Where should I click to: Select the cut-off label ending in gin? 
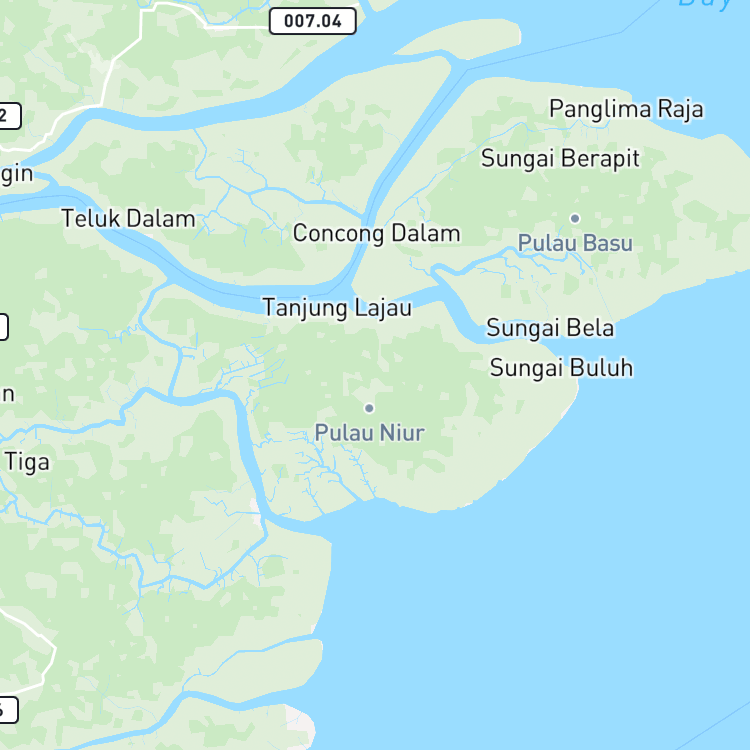coord(17,174)
